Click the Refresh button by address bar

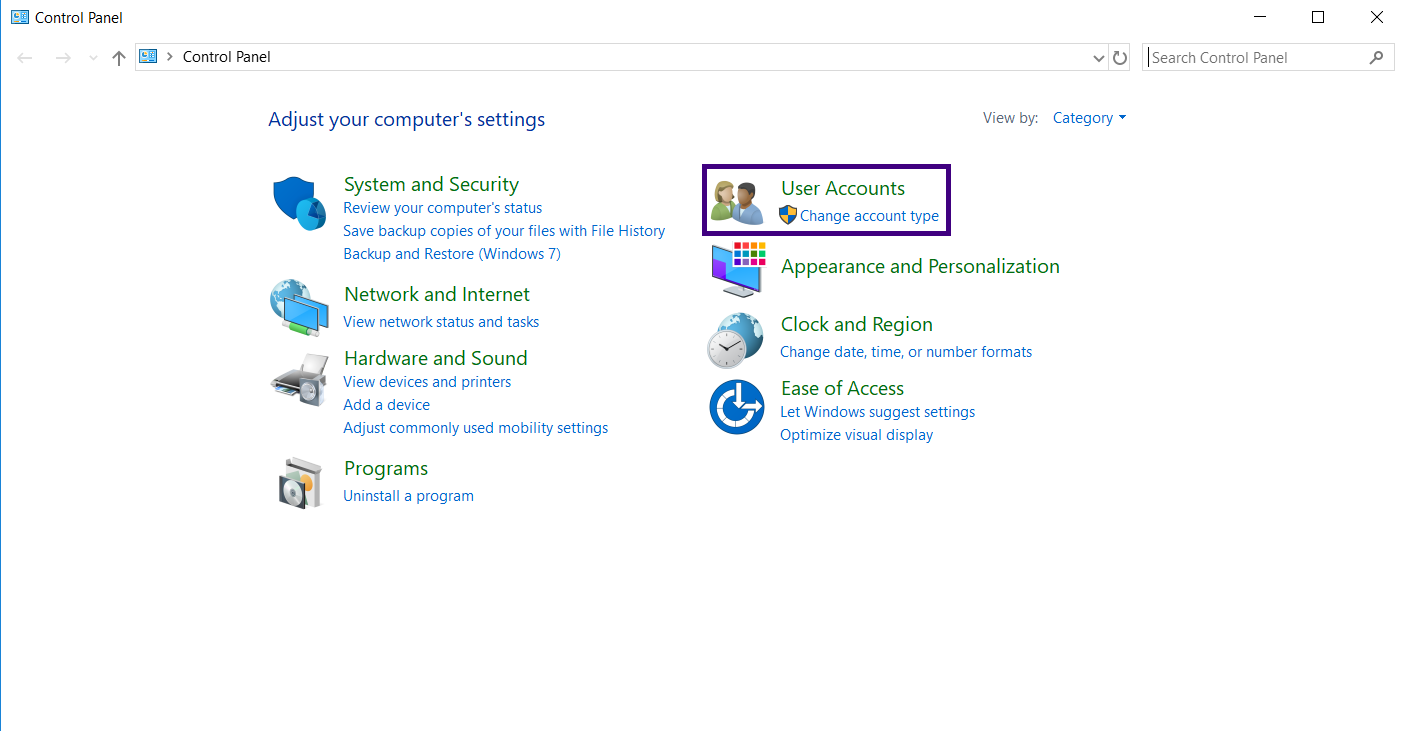pos(1120,58)
